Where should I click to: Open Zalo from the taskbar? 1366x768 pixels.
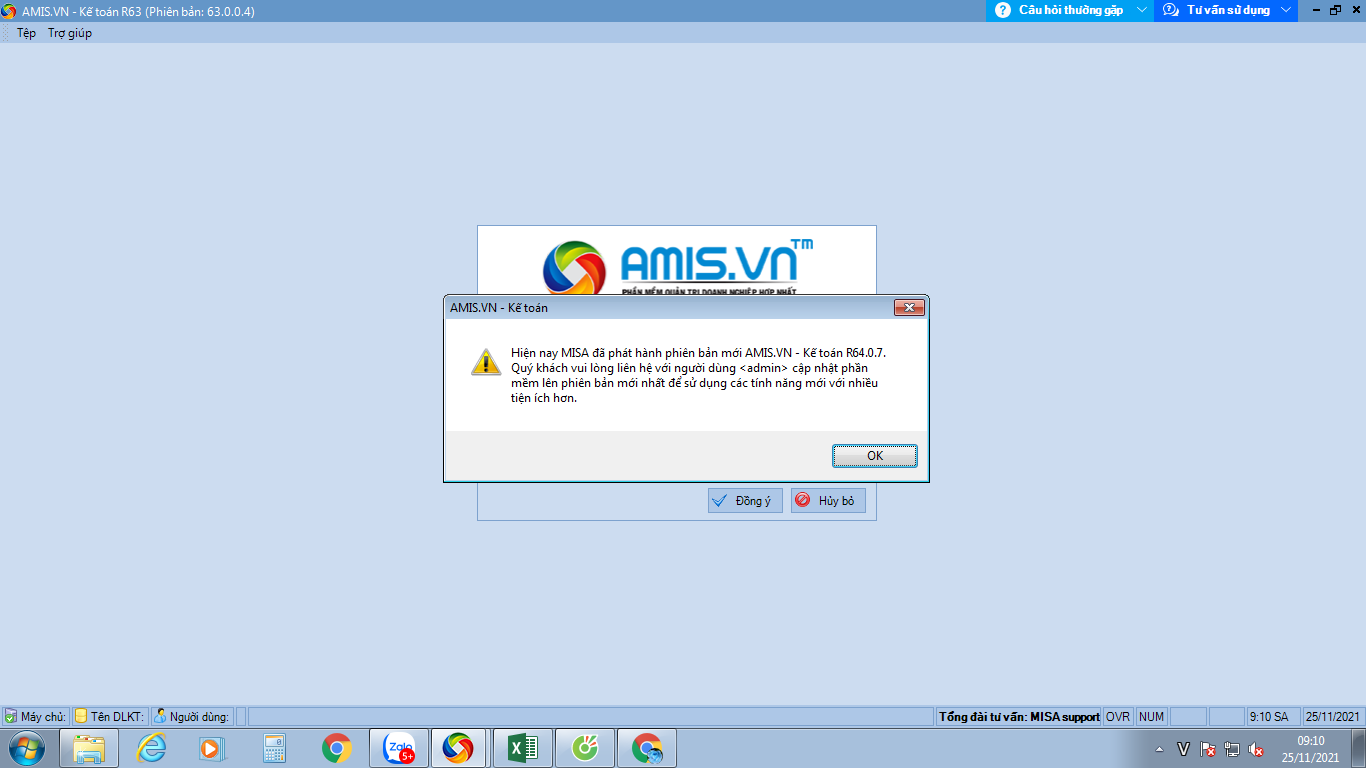(399, 748)
